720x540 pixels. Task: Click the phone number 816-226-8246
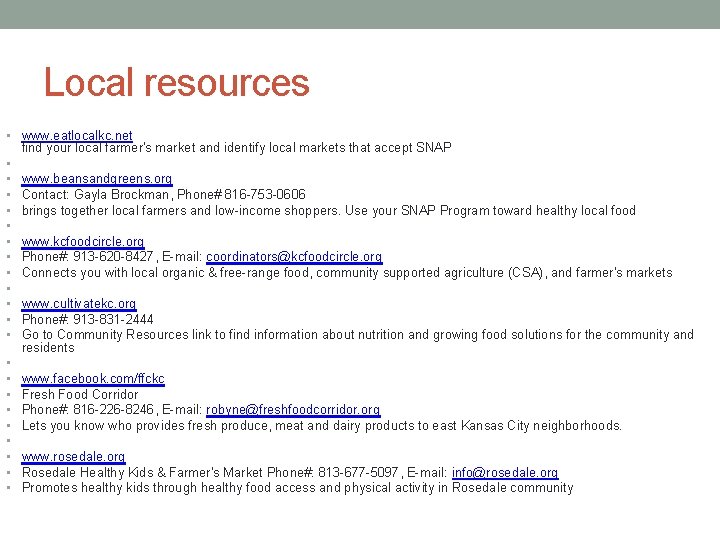(x=113, y=409)
